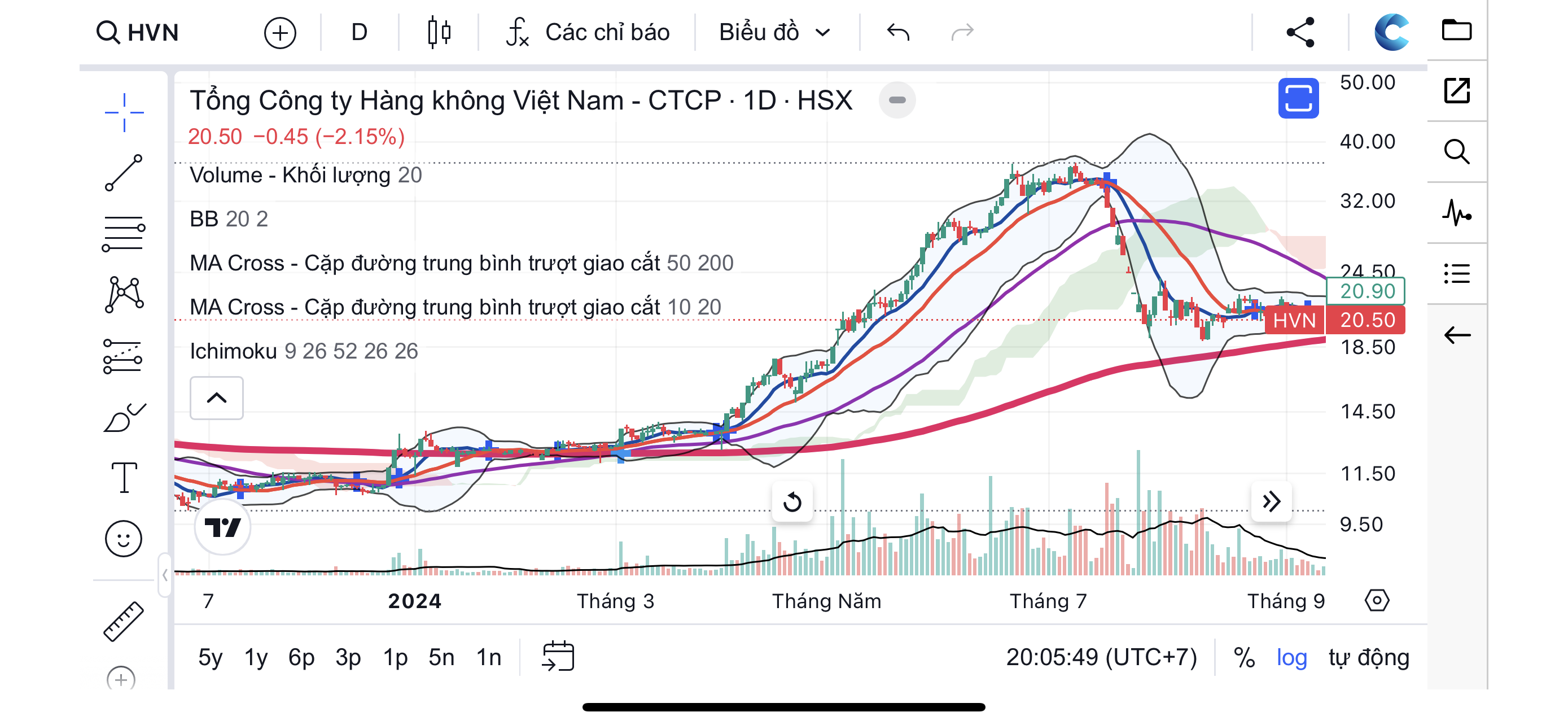The image size is (1568, 725).
Task: Set range to 3p
Action: (x=348, y=657)
